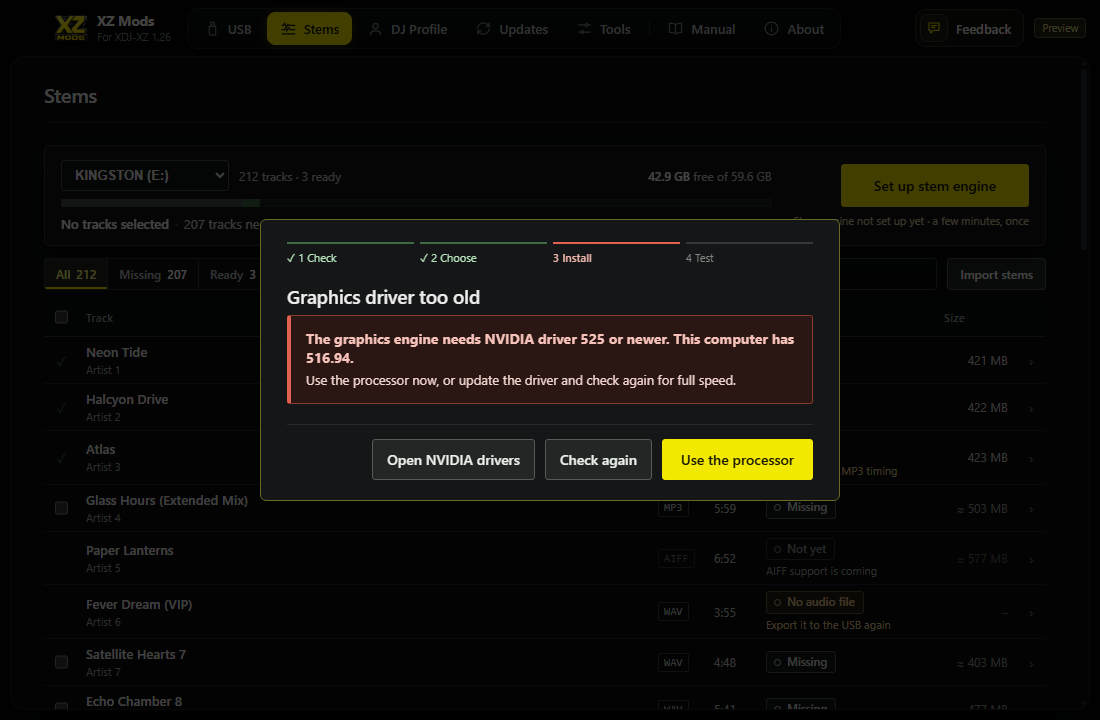Viewport: 1100px width, 720px height.
Task: Click Open NVIDIA drivers button
Action: pyautogui.click(x=453, y=460)
